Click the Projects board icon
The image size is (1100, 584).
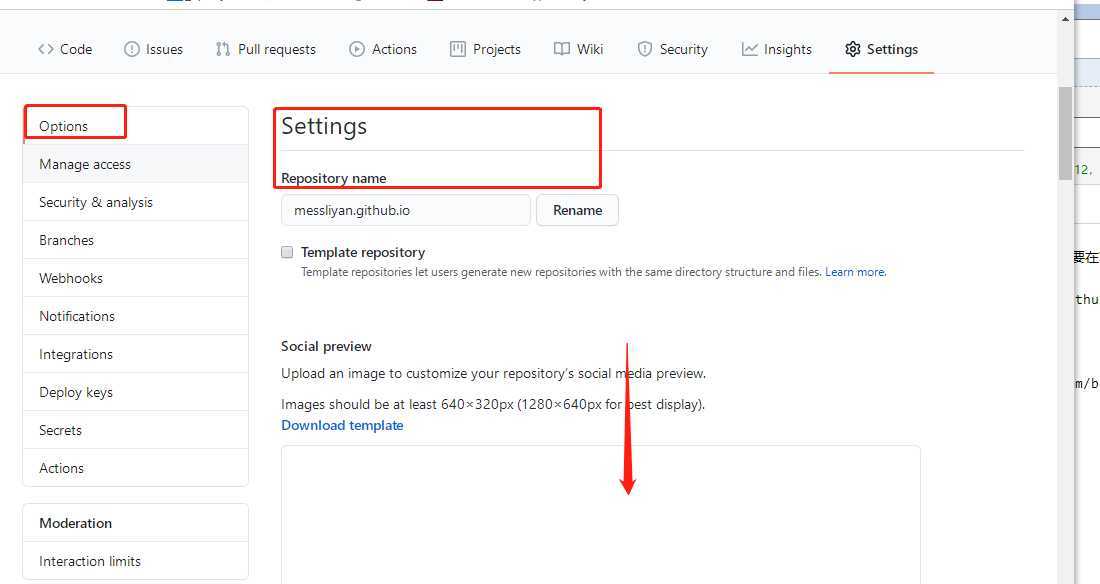(458, 49)
